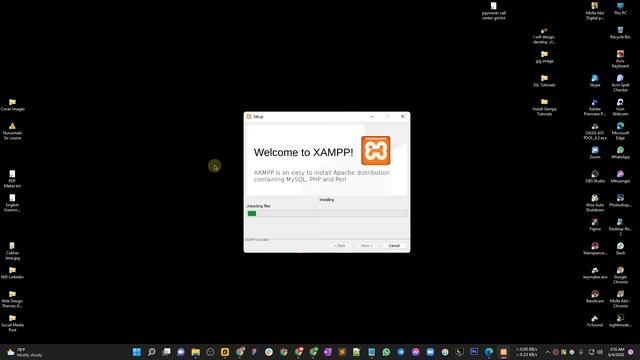Select the WhatsApp desktop shortcut
This screenshot has height=360, width=640.
620,153
